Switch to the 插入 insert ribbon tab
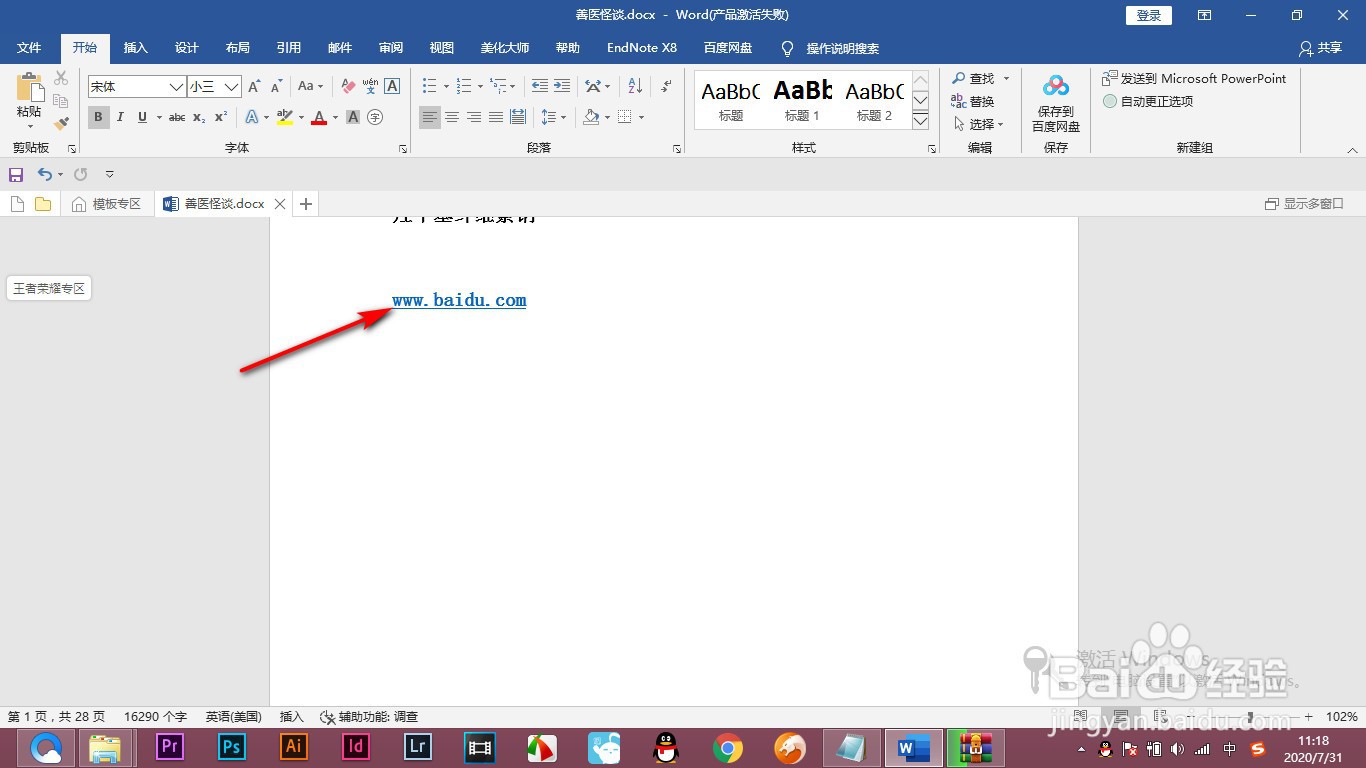Screen dimensions: 1366x768 (x=135, y=48)
